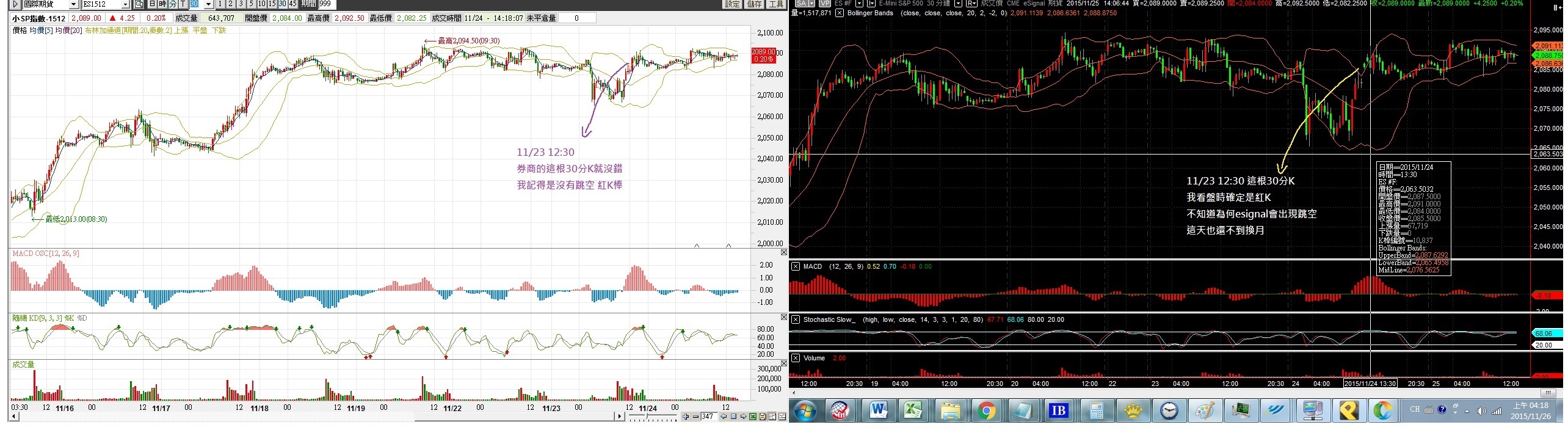This screenshot has height=430, width=1568.
Task: Click the yellow save disk icon in bottom toolbar
Action: tap(763, 417)
